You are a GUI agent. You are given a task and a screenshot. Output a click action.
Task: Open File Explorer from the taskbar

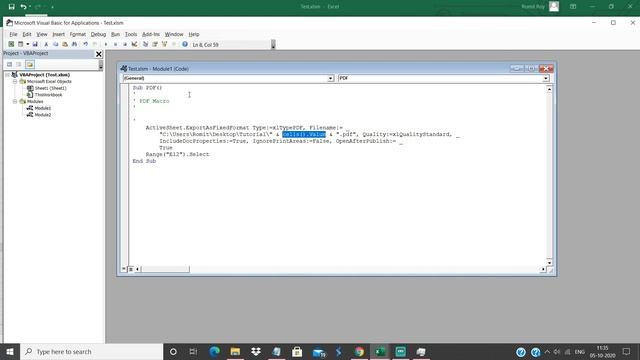tap(235, 351)
